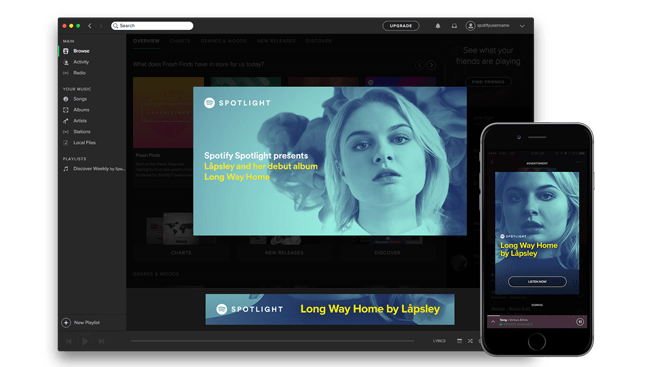Click the inbox icon beside the bell
The image size is (652, 367).
tap(454, 26)
